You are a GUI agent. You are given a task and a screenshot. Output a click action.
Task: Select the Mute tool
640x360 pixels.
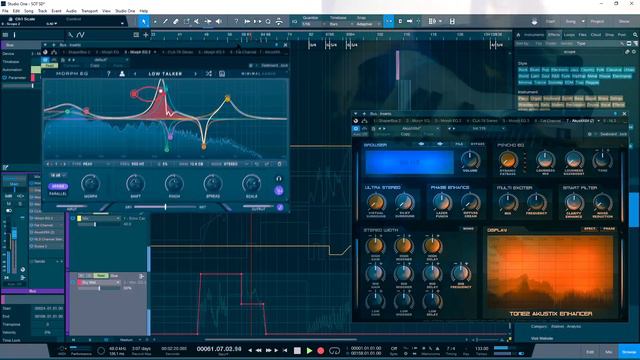pyautogui.click(x=197, y=21)
